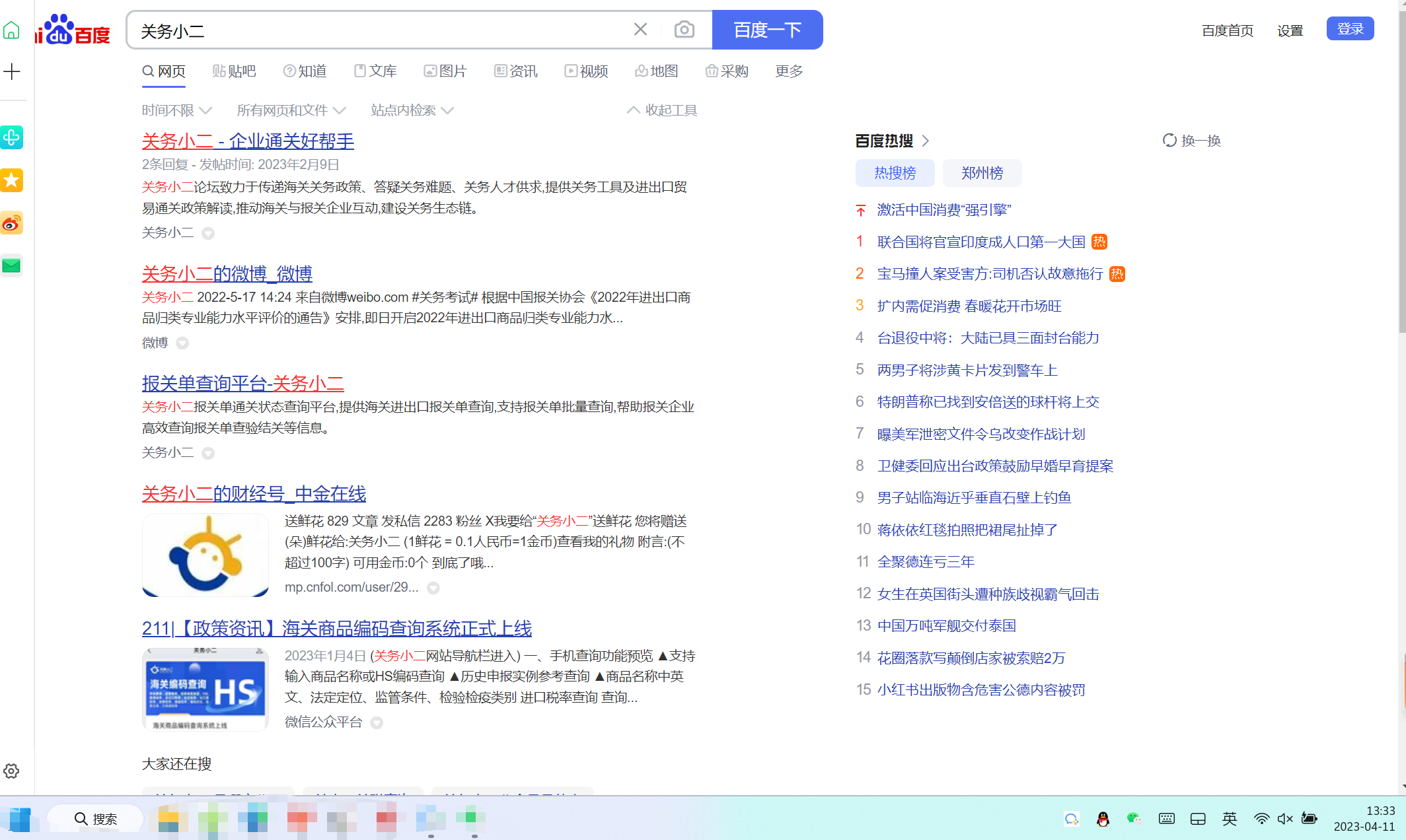This screenshot has width=1406, height=840.
Task: Click the 登录 button
Action: [x=1350, y=29]
